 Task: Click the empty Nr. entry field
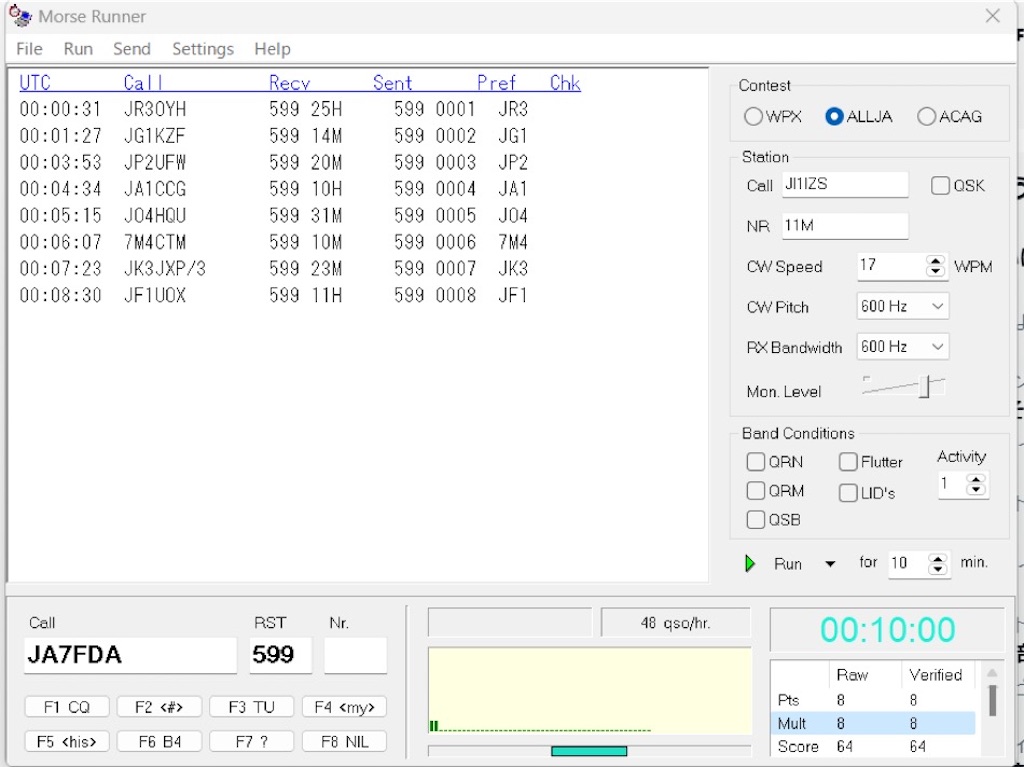pyautogui.click(x=355, y=655)
